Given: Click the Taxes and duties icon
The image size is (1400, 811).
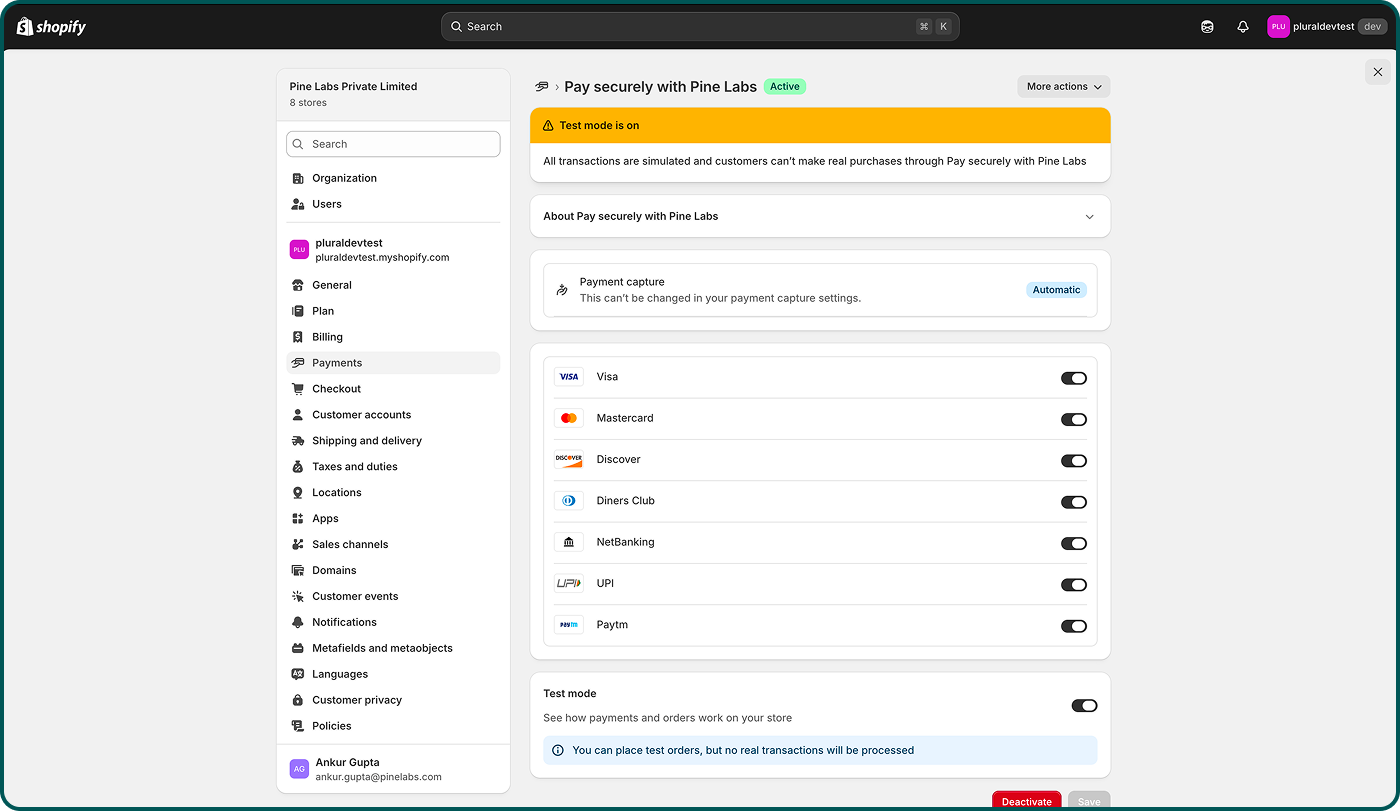Looking at the screenshot, I should (297, 467).
